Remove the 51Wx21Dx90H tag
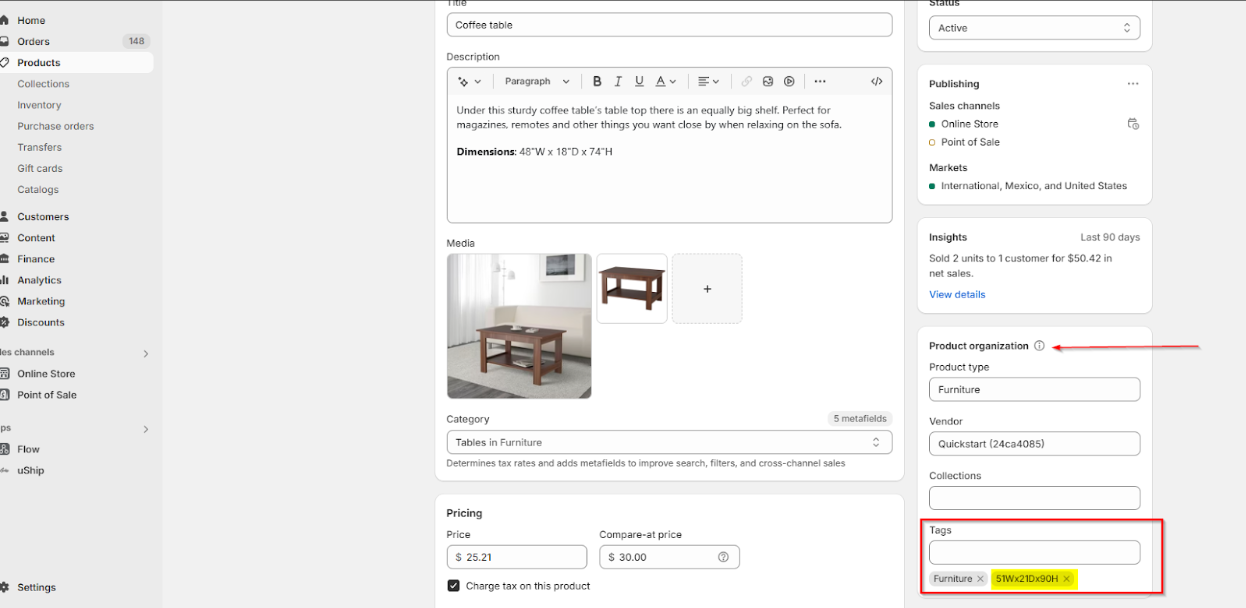1246x608 pixels. [x=1066, y=578]
